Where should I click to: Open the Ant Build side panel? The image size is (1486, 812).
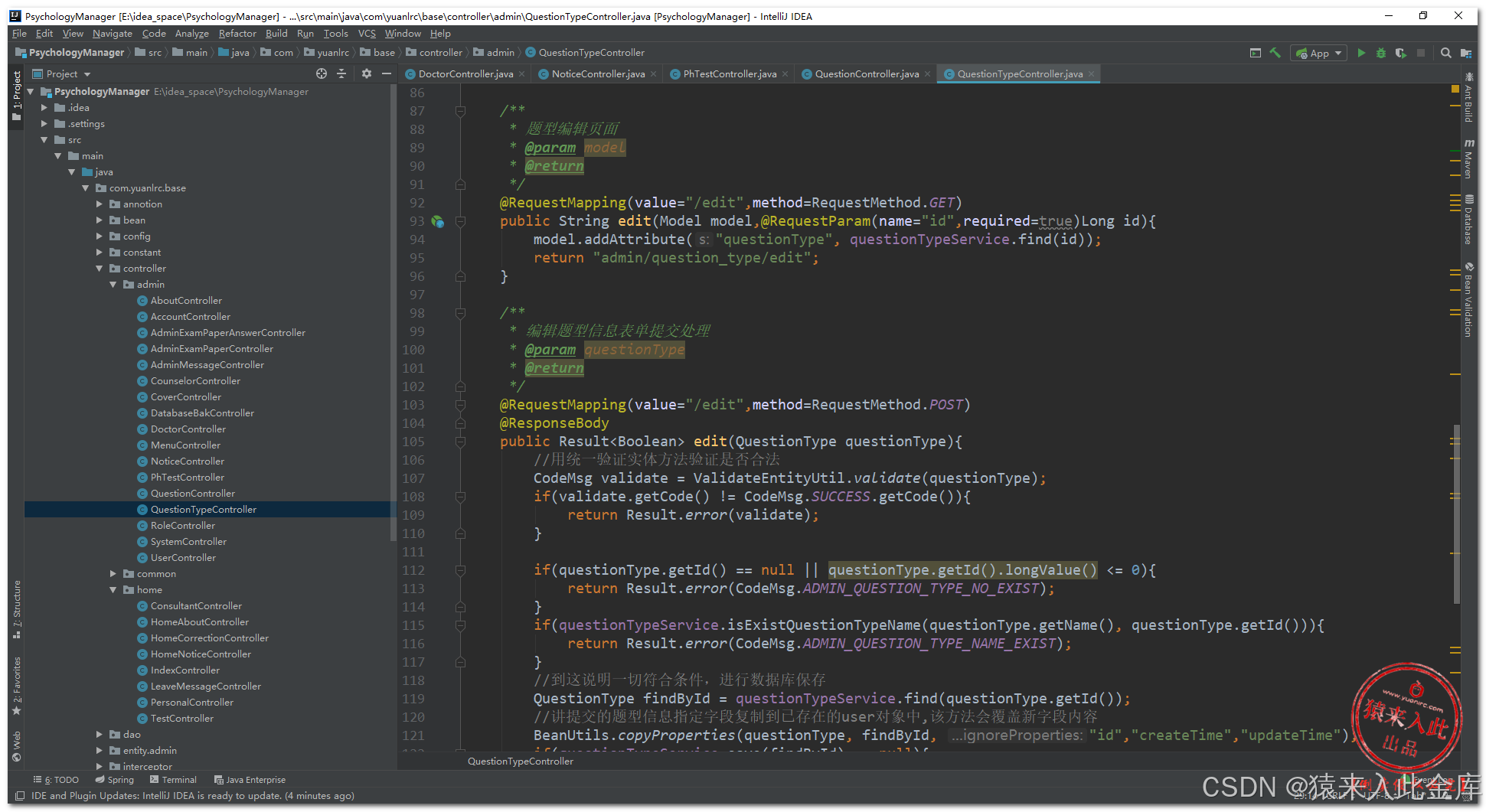click(x=1468, y=98)
